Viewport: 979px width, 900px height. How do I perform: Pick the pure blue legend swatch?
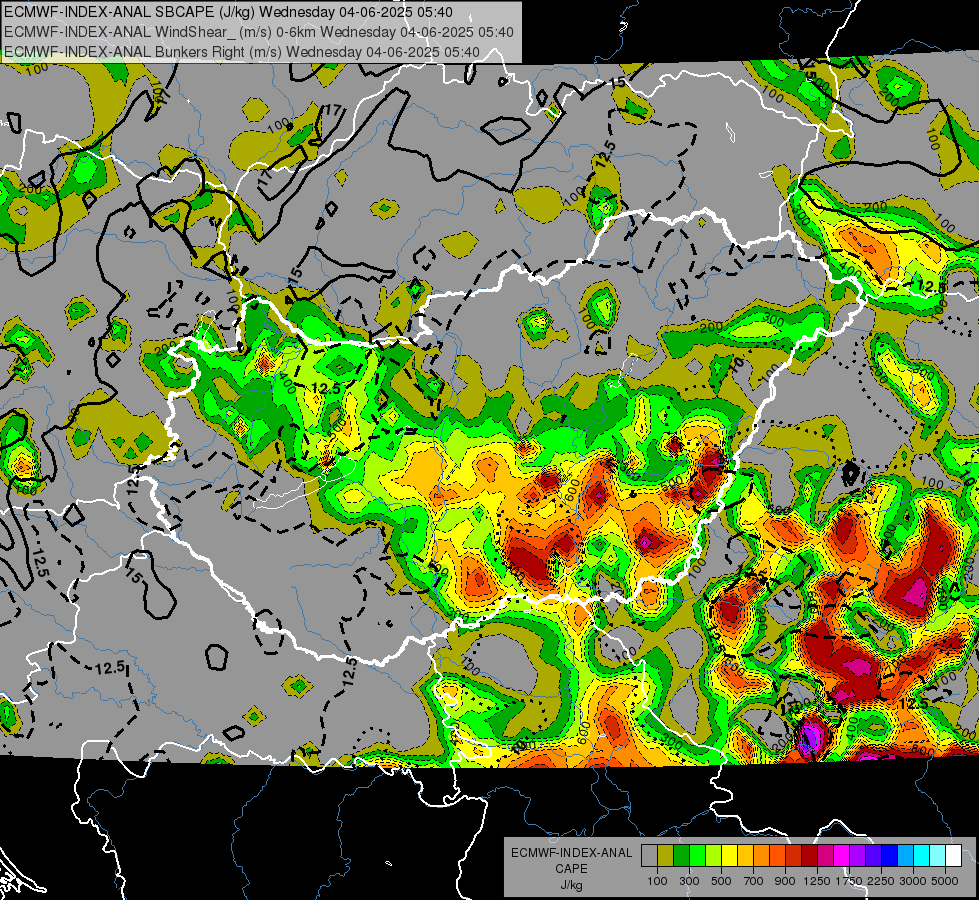tap(890, 856)
